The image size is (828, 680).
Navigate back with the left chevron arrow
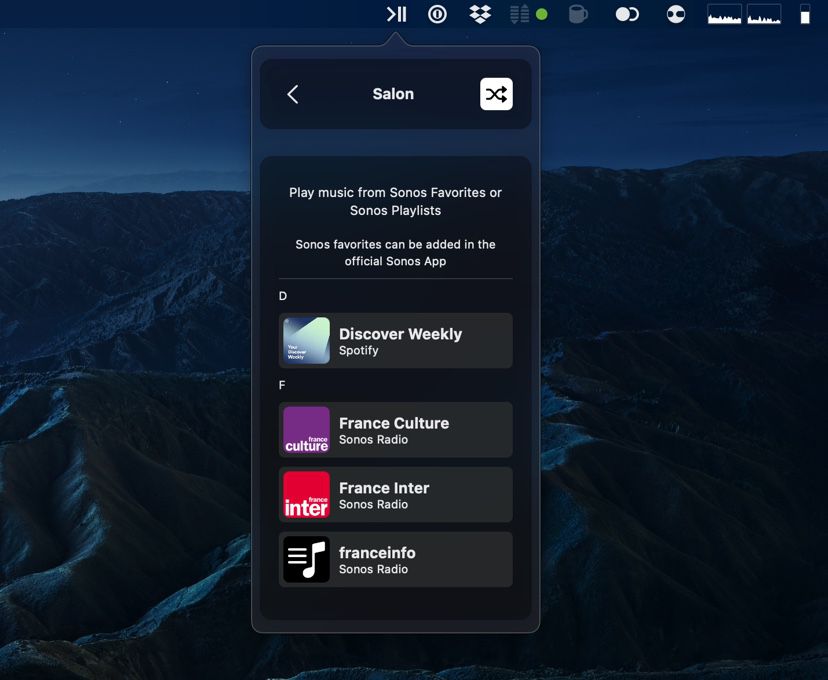tap(292, 94)
